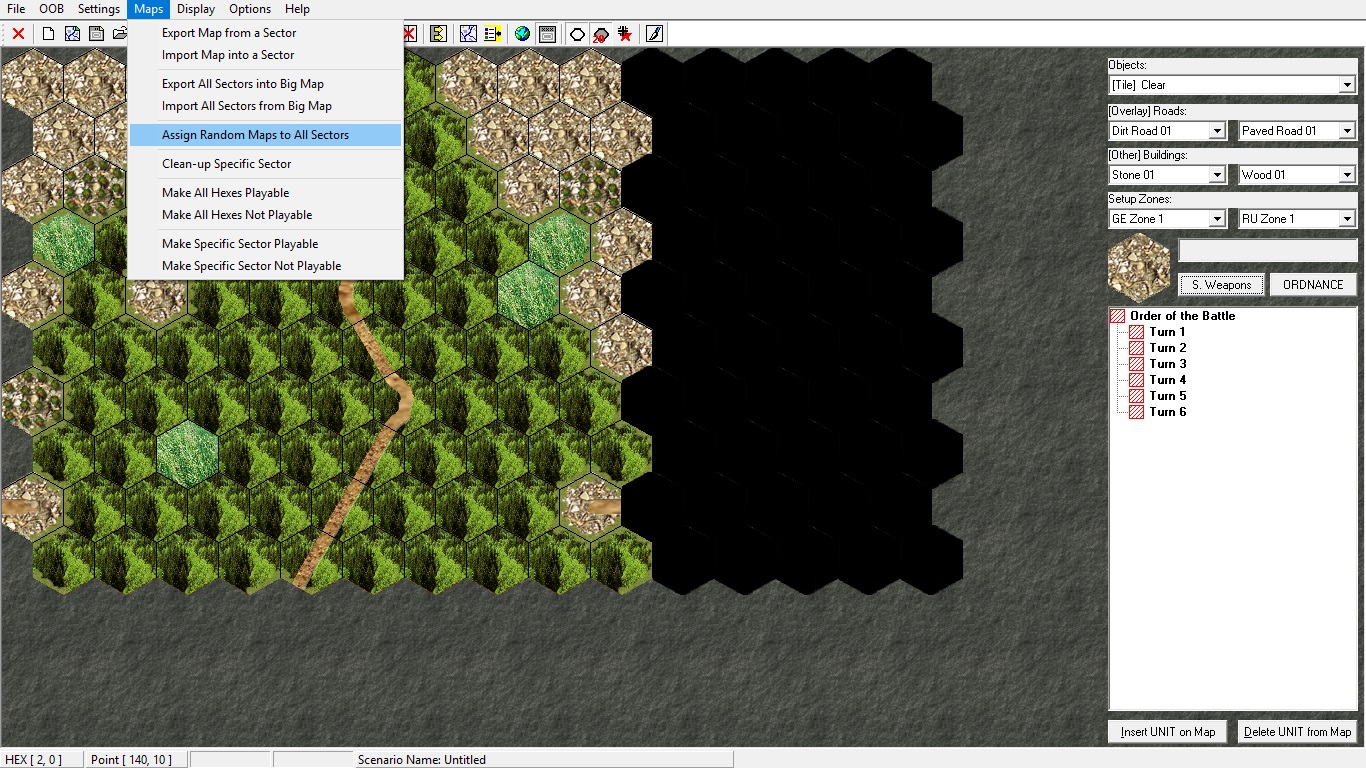Image resolution: width=1366 pixels, height=768 pixels.
Task: Open the Settings menu
Action: click(99, 9)
